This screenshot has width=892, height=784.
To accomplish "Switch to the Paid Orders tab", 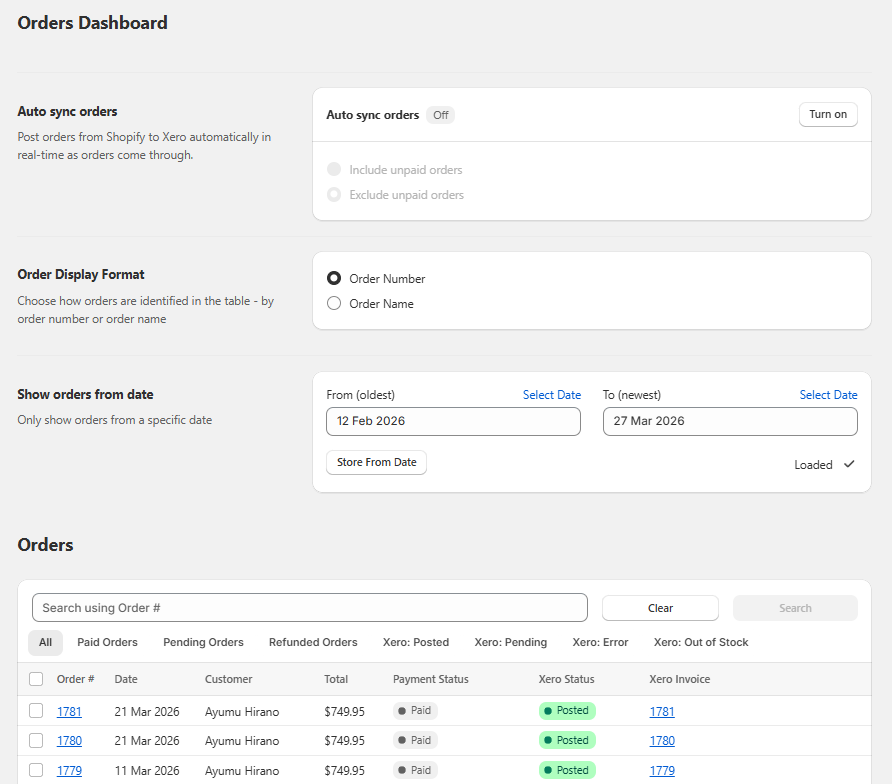I will pos(107,642).
